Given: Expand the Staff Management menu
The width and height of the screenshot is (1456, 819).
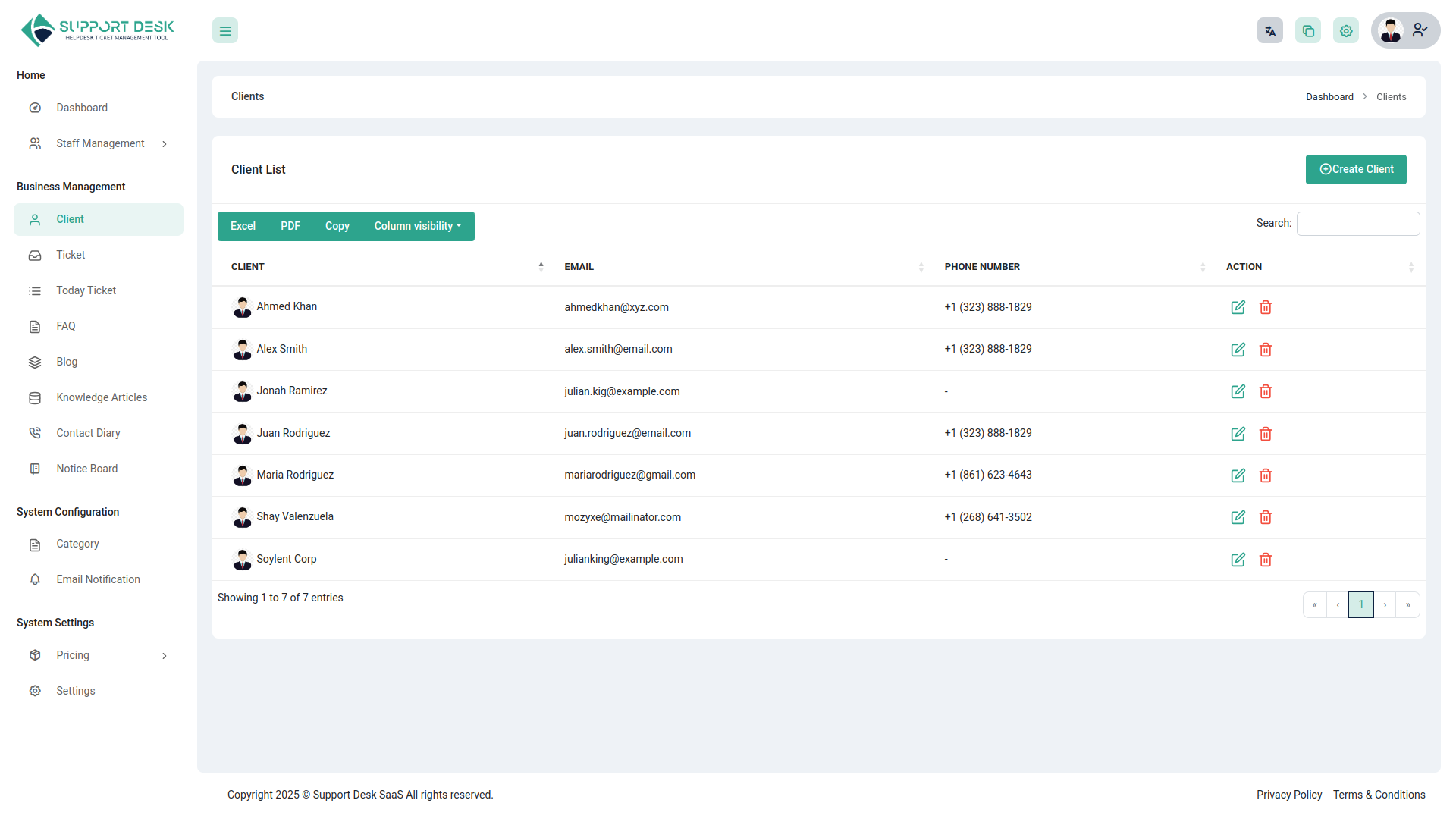Looking at the screenshot, I should (99, 143).
